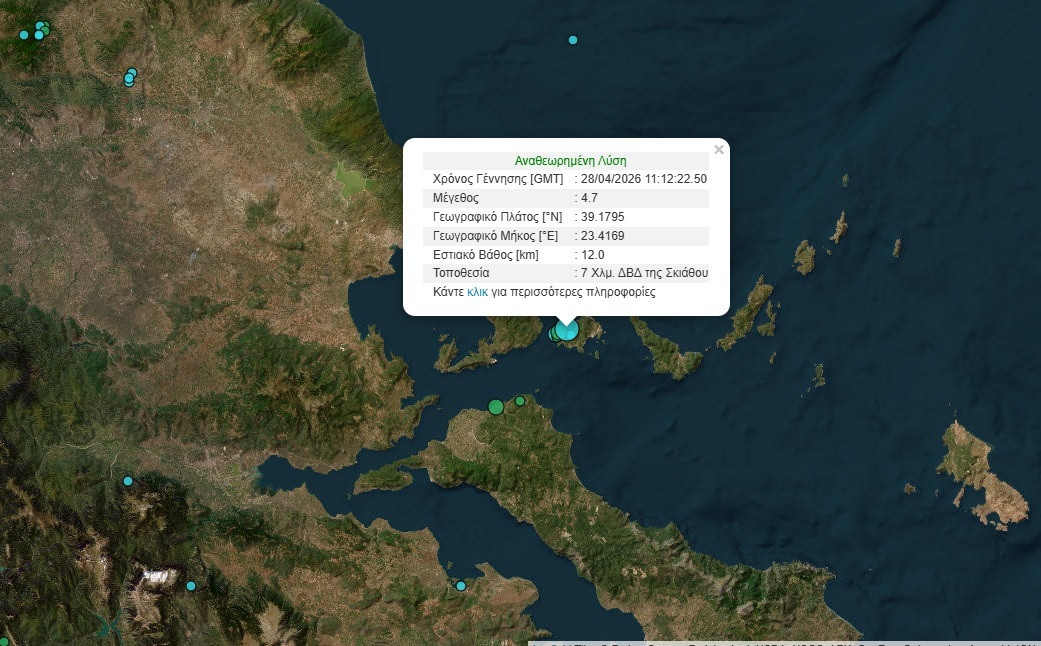Open κλικ link for more earthquake information
Viewport: 1041px width, 646px height.
pos(478,291)
